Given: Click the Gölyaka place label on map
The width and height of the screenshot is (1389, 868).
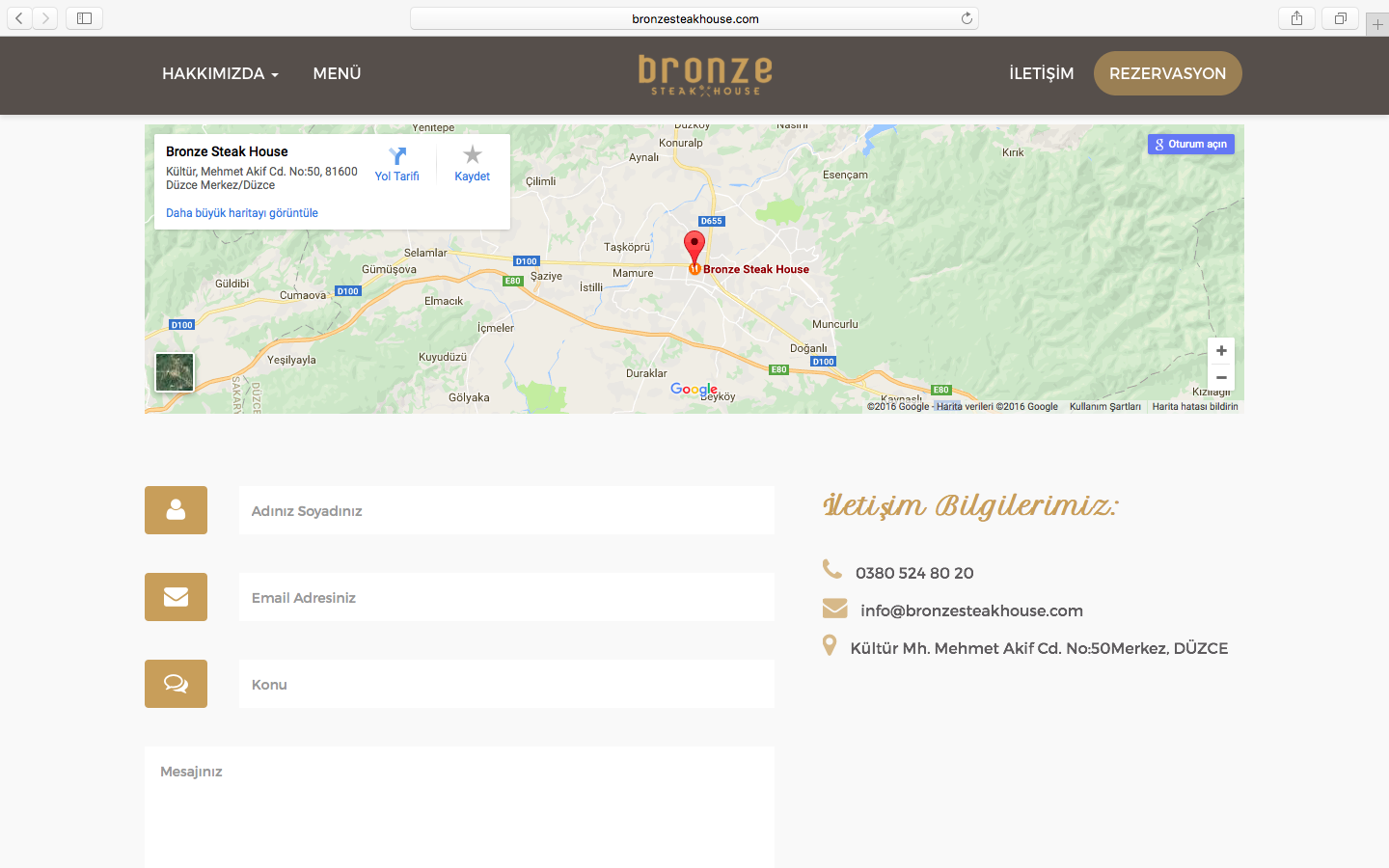Looking at the screenshot, I should (469, 397).
